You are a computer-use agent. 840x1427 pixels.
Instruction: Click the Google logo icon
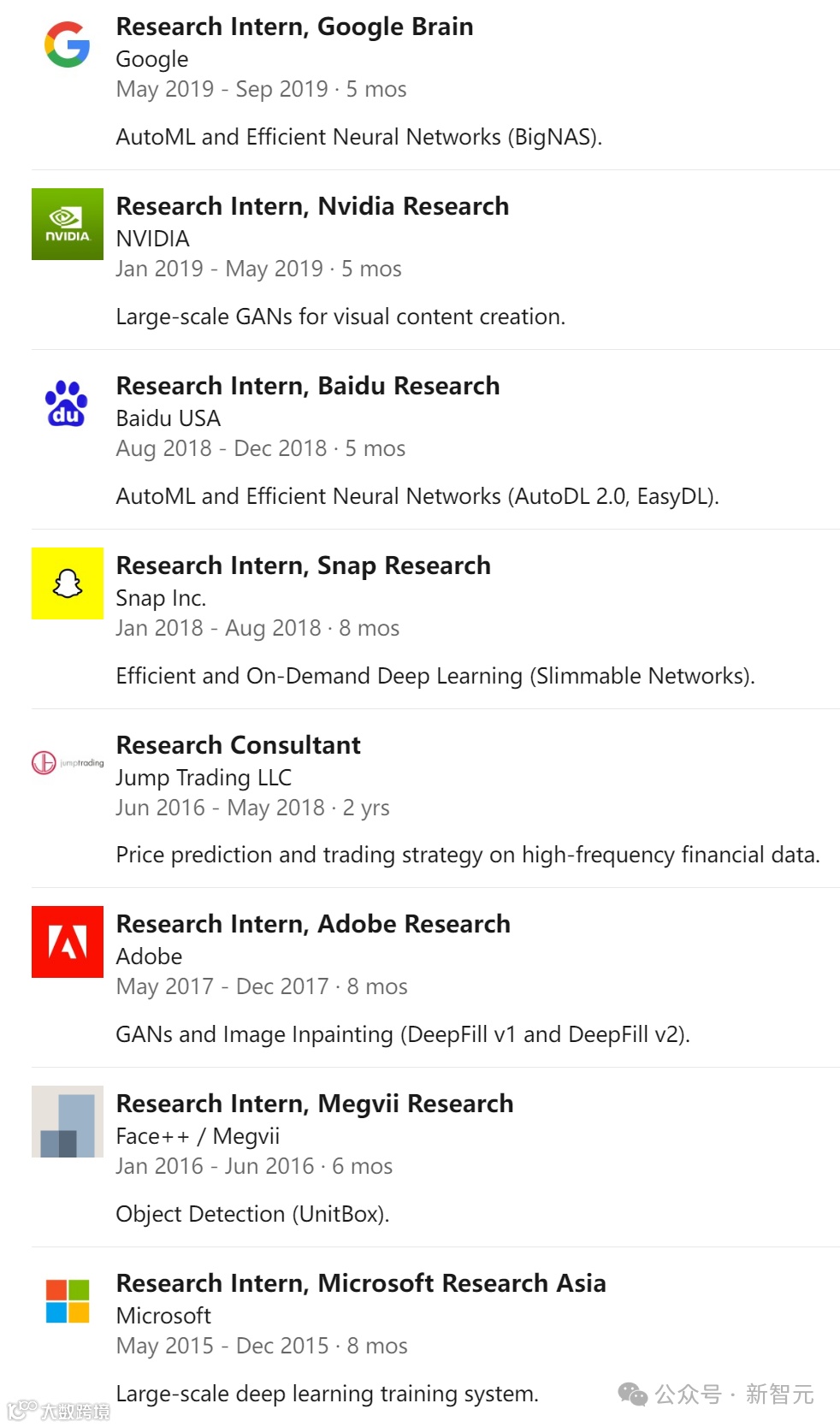[67, 44]
